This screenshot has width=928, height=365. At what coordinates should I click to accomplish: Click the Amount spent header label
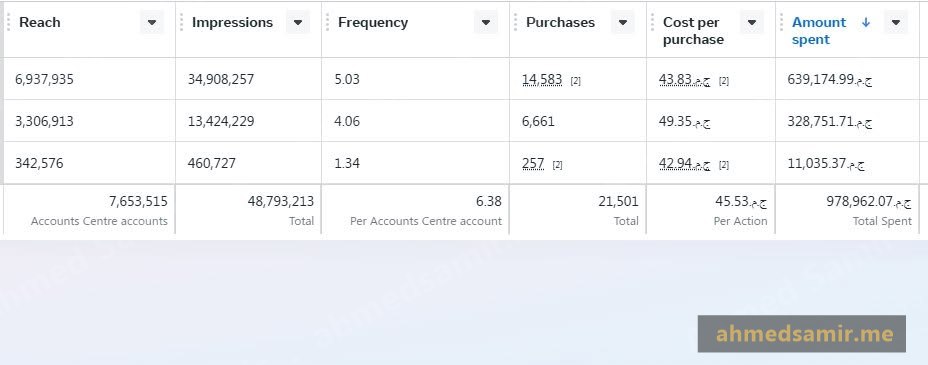(x=819, y=31)
